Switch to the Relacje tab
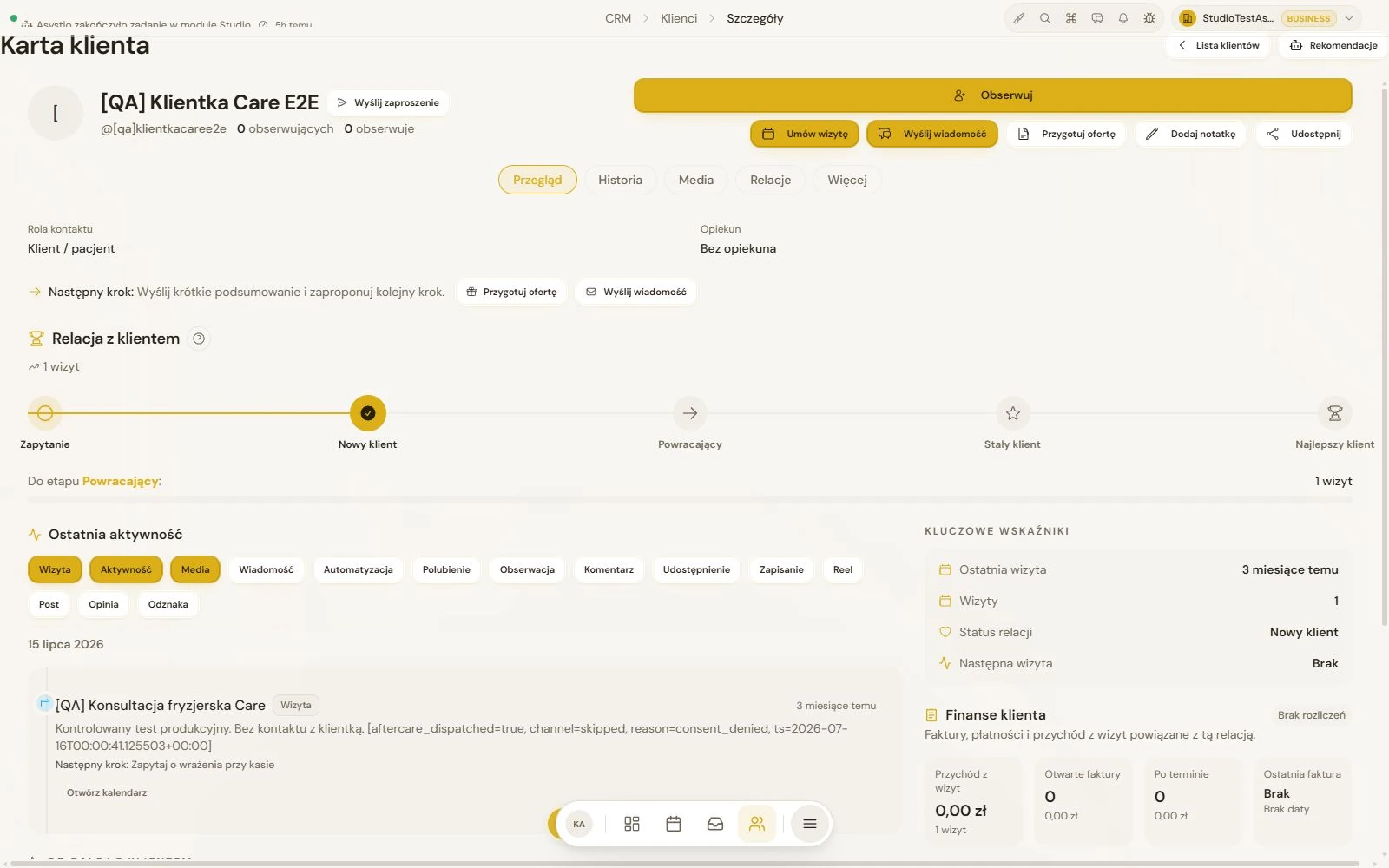 coord(771,180)
